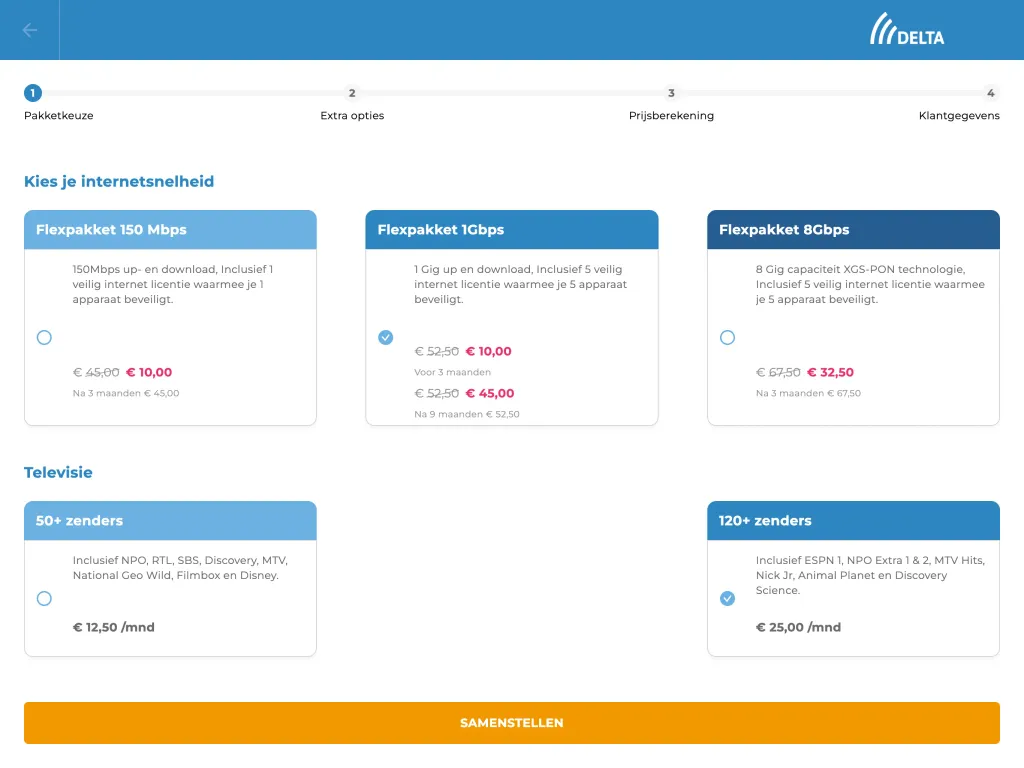Choose the 50+ zenders radio button
Viewport: 1024px width, 768px height.
[44, 598]
